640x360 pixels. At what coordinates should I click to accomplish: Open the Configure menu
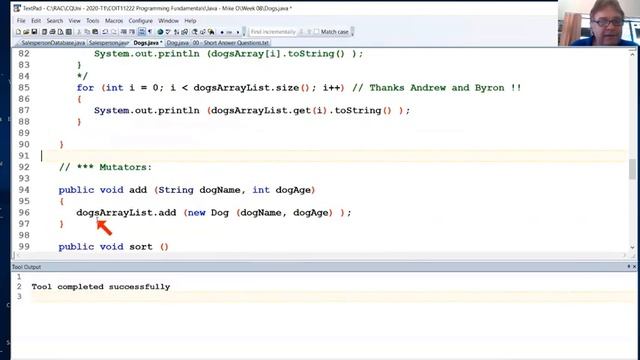(140, 20)
